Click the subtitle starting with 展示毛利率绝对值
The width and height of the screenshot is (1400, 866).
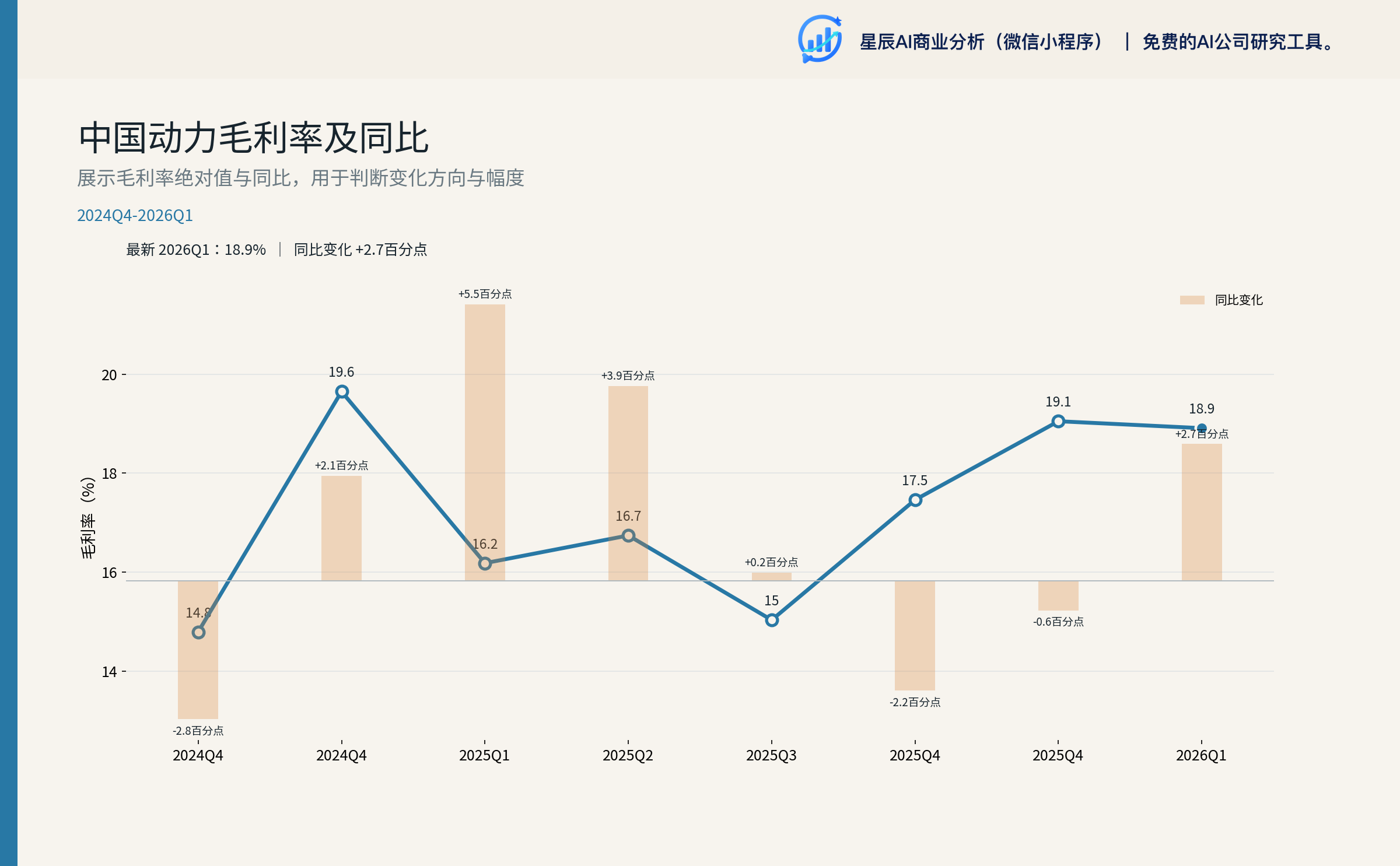click(x=300, y=178)
